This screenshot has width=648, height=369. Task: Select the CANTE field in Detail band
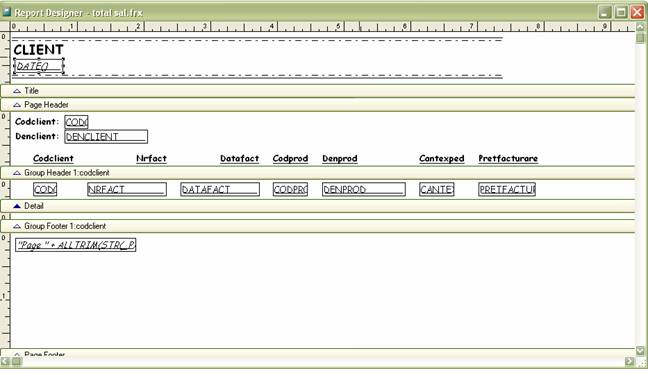point(437,190)
